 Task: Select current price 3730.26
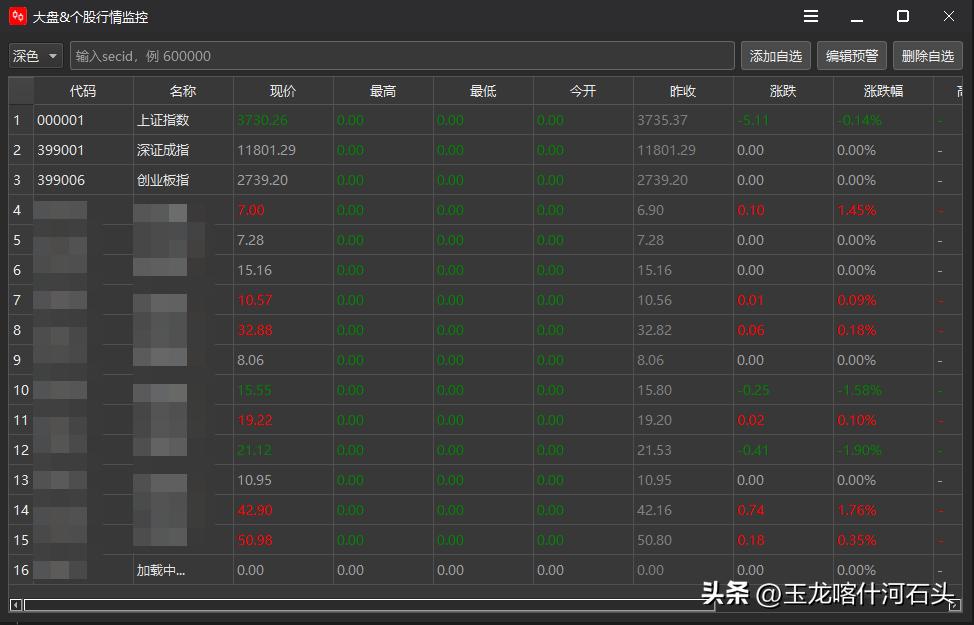pos(283,120)
